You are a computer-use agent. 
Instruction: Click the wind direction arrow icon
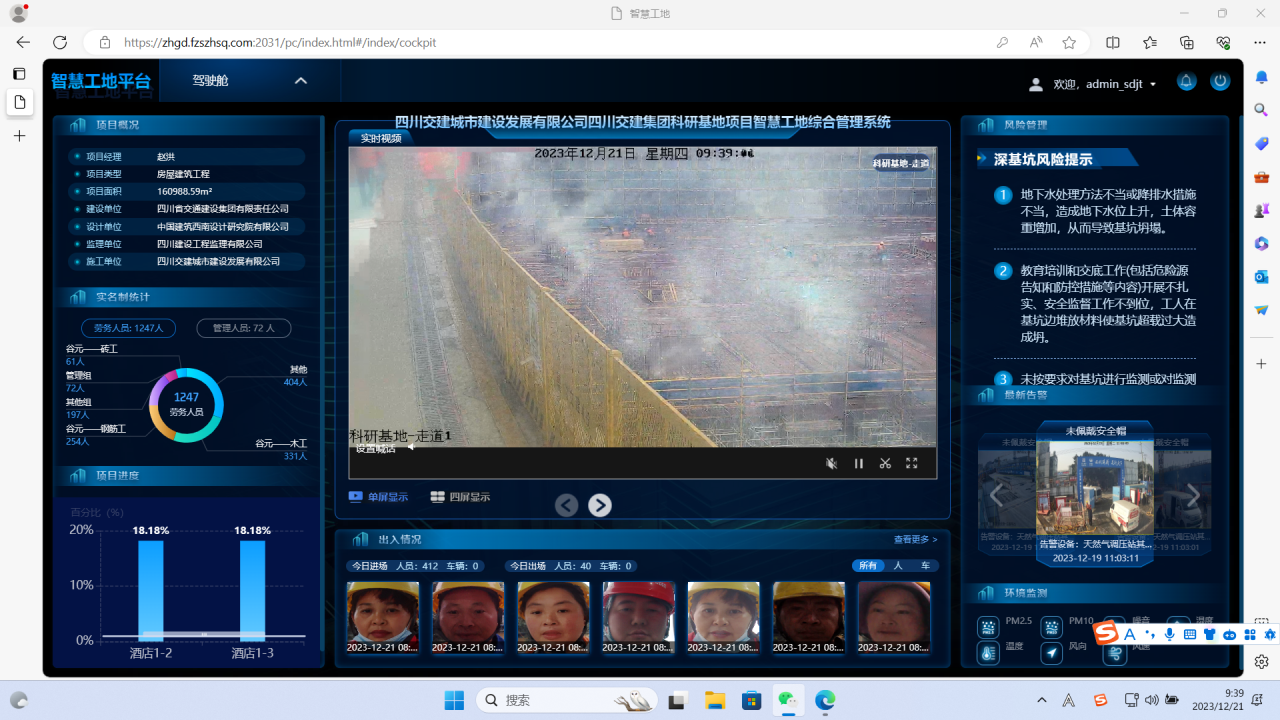pyautogui.click(x=1051, y=653)
